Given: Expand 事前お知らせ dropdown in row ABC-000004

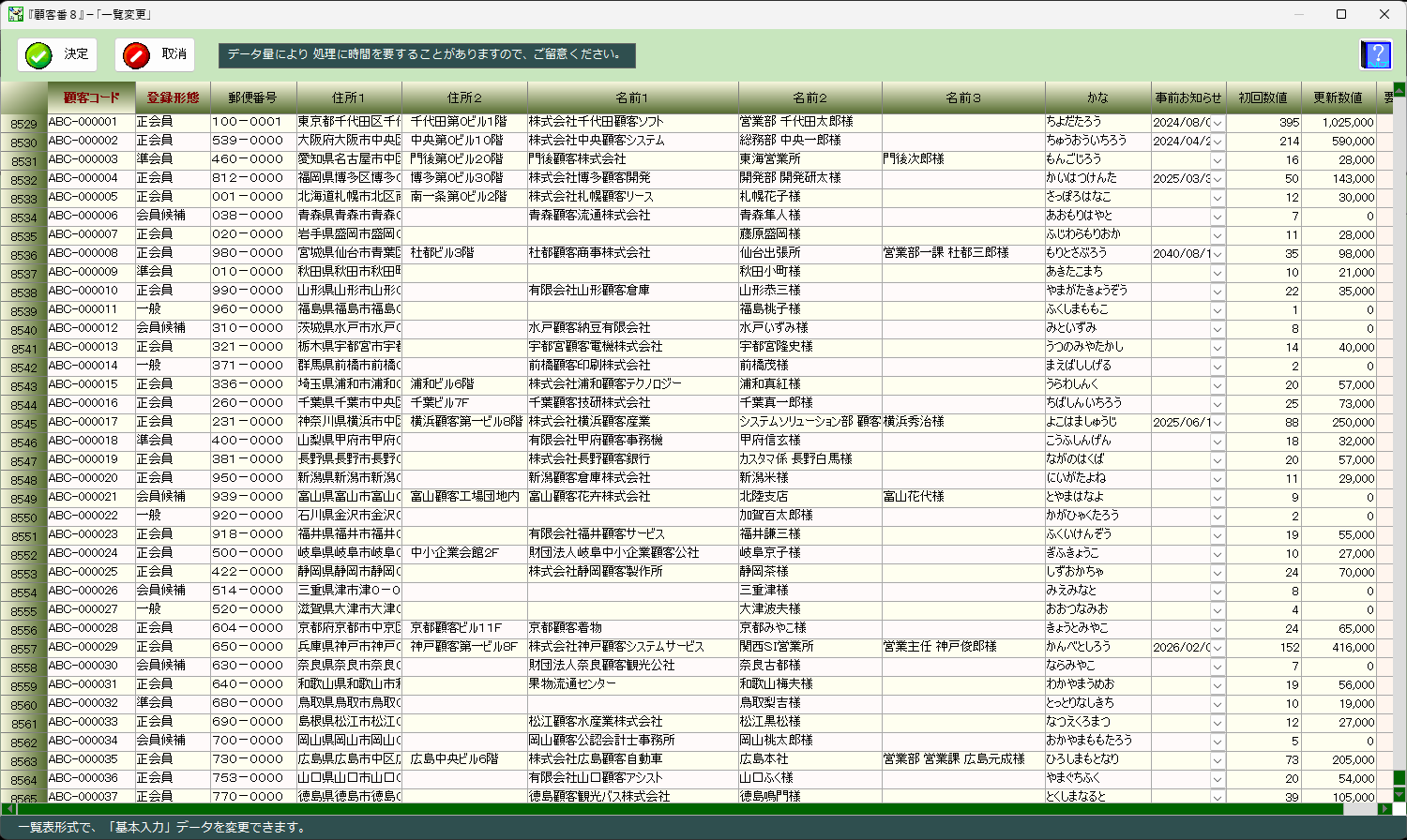Looking at the screenshot, I should [x=1218, y=179].
